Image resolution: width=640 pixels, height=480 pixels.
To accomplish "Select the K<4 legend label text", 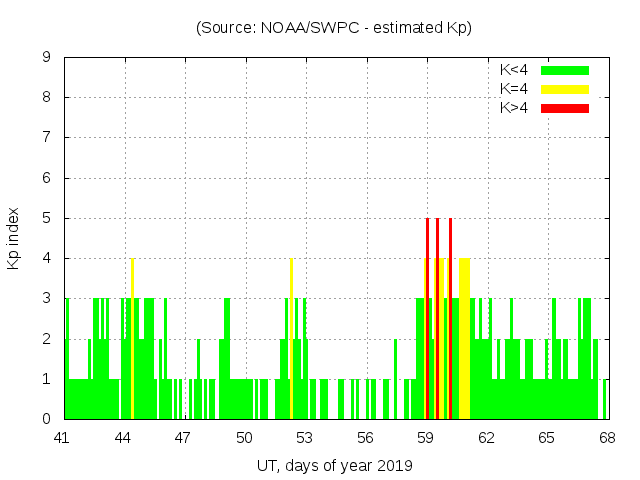I will coord(514,70).
